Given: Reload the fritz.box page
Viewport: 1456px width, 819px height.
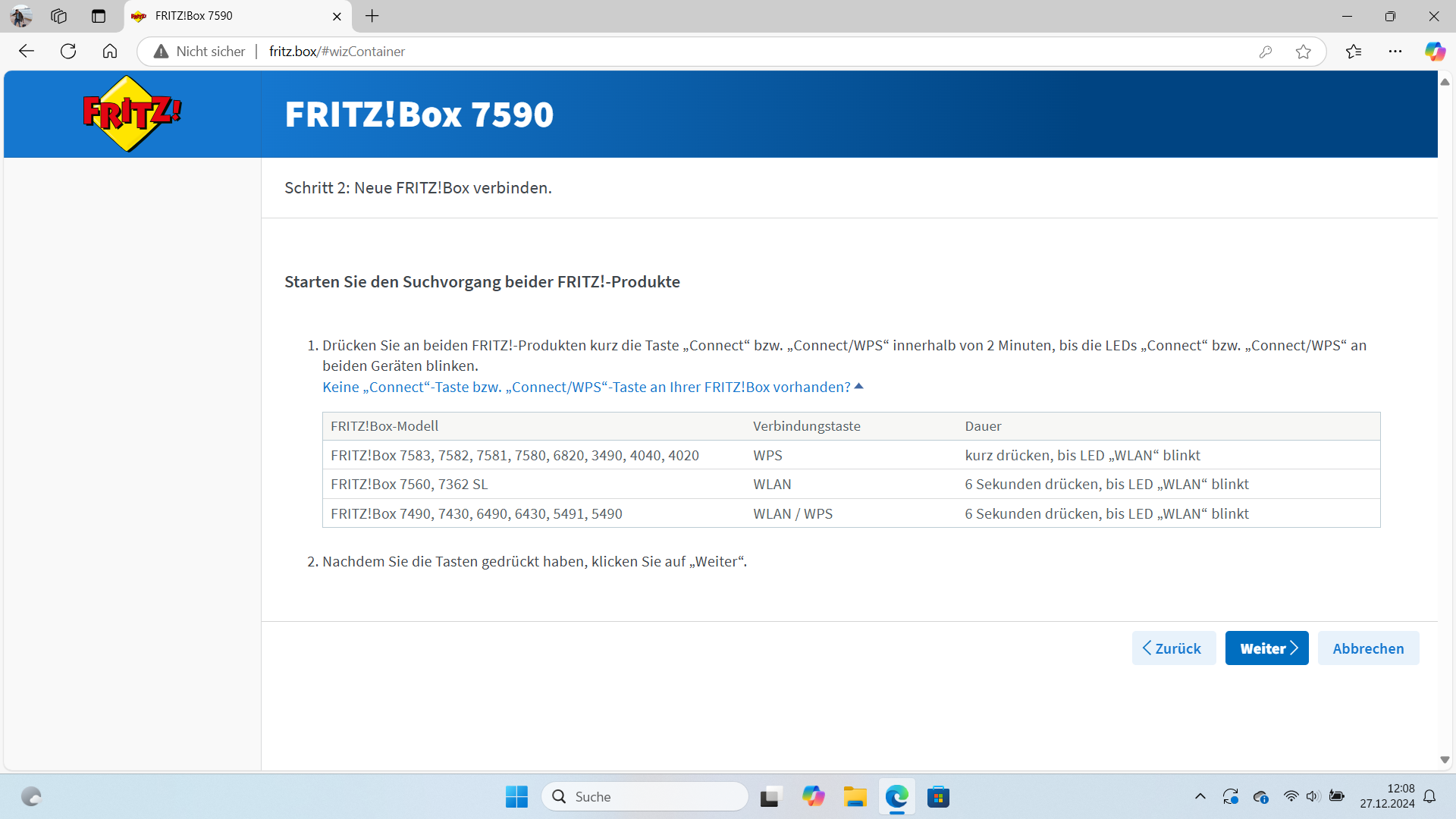Looking at the screenshot, I should pyautogui.click(x=68, y=51).
